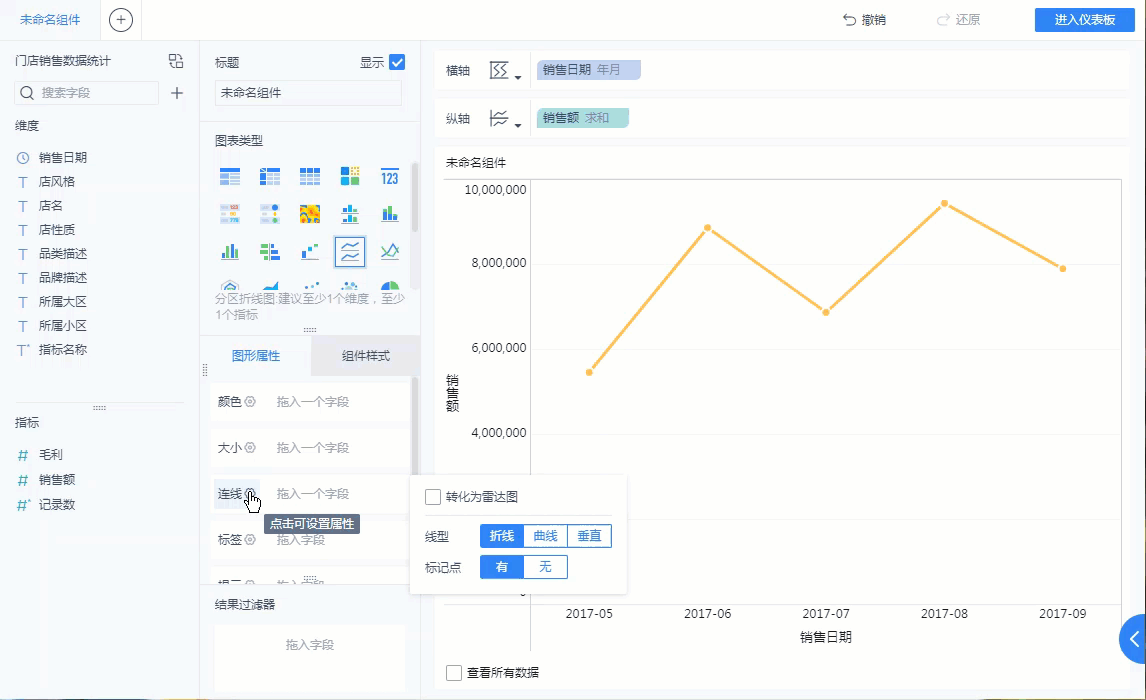Select the stacked column chart type

point(390,213)
